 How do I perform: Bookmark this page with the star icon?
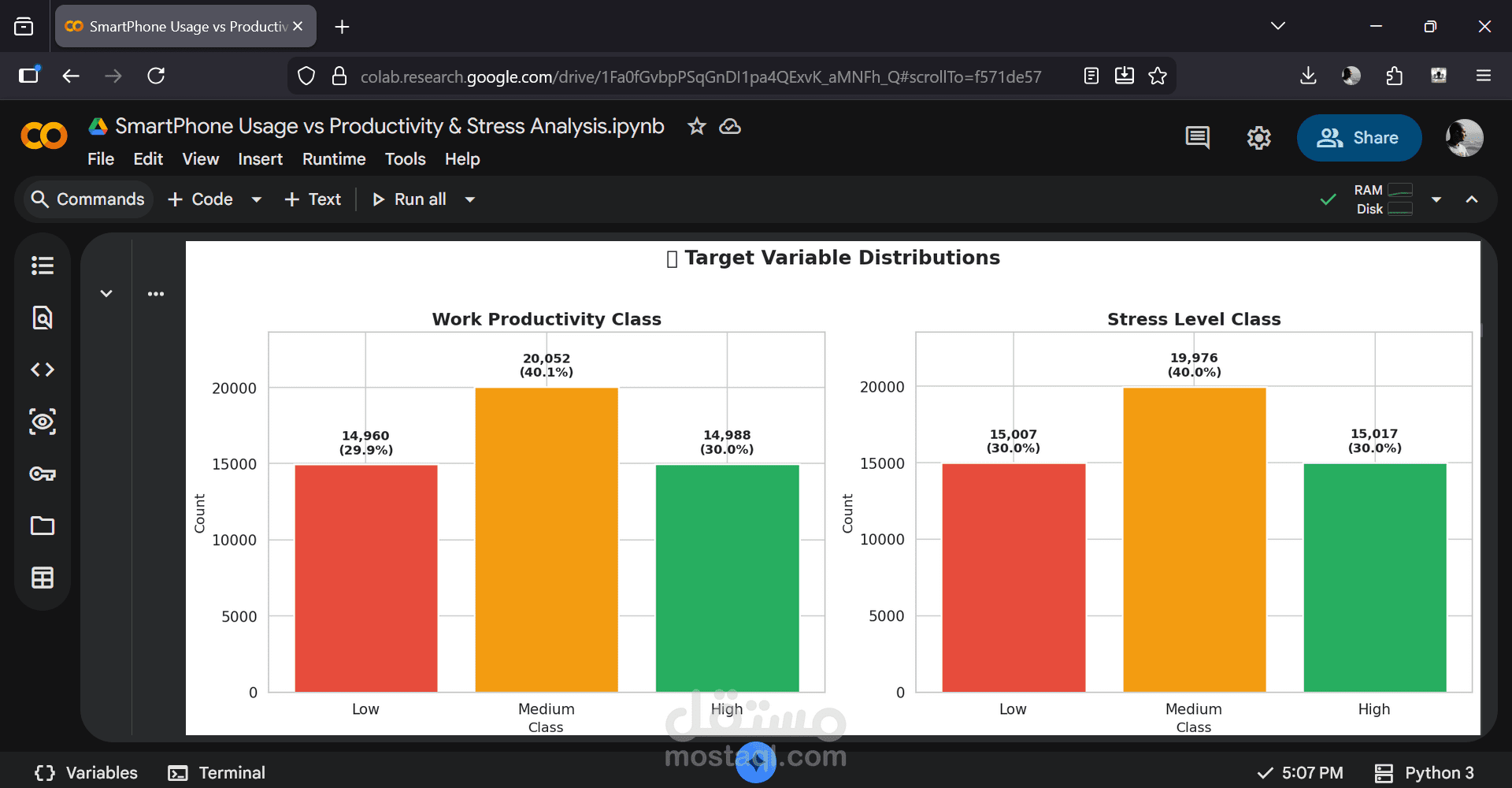pos(1158,76)
